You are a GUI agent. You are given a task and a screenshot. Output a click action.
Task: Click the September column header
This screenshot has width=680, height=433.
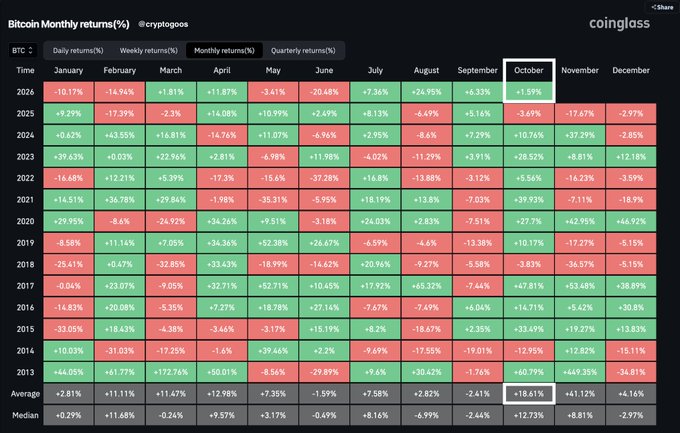point(477,70)
